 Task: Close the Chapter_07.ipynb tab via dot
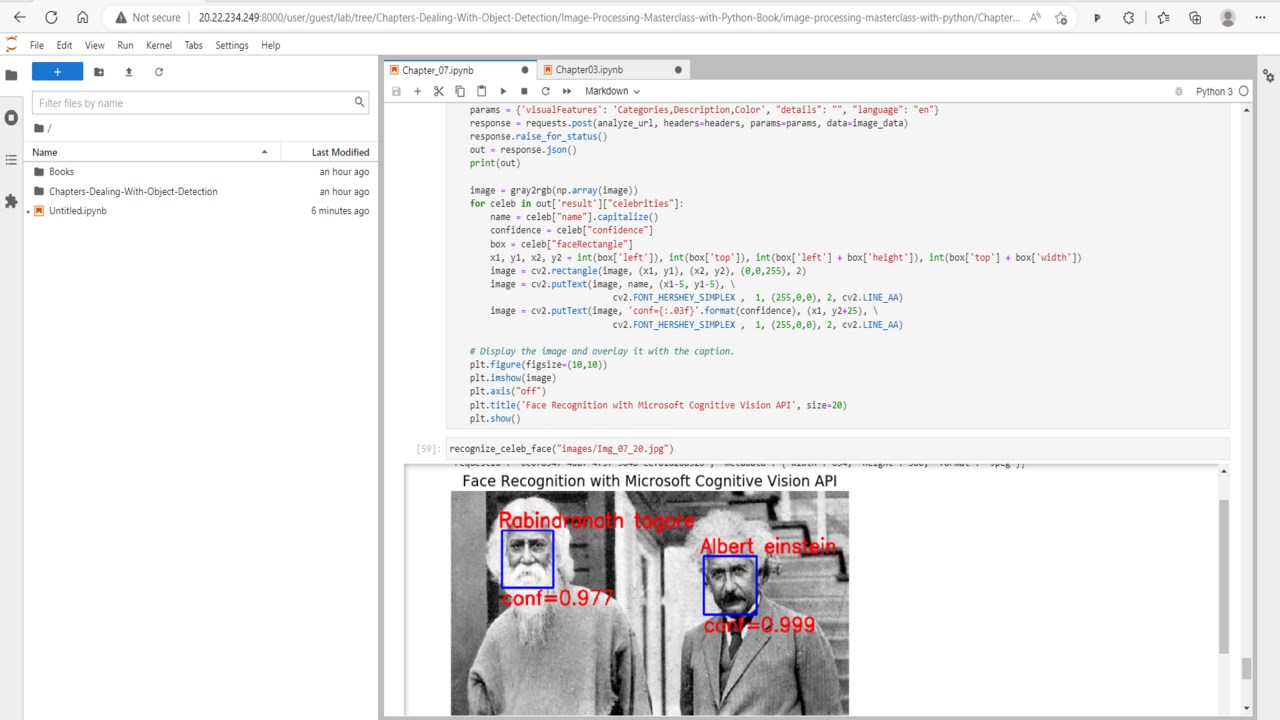[x=525, y=70]
